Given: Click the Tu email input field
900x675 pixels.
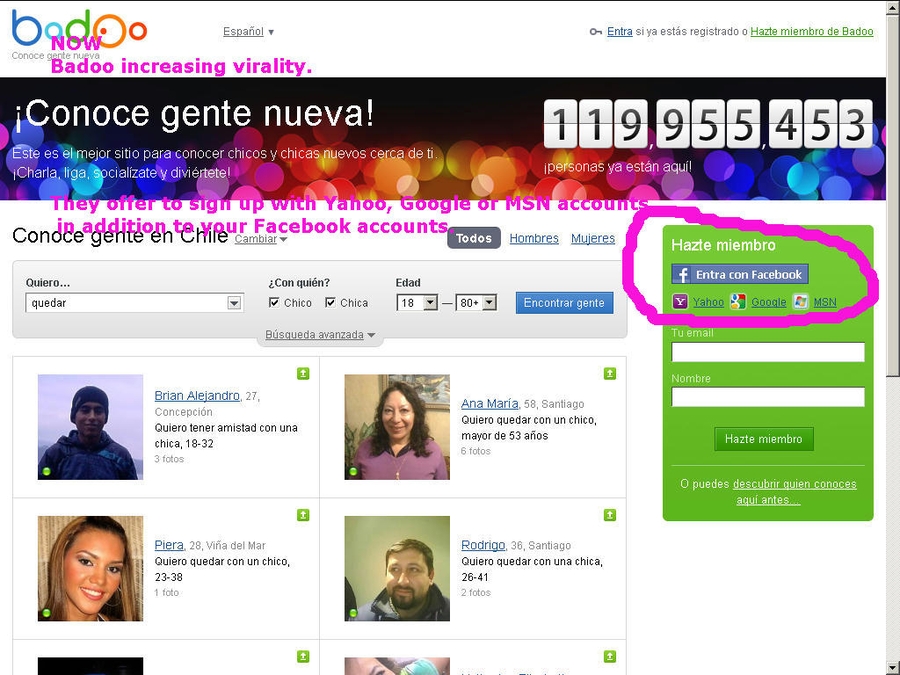Looking at the screenshot, I should (x=768, y=352).
